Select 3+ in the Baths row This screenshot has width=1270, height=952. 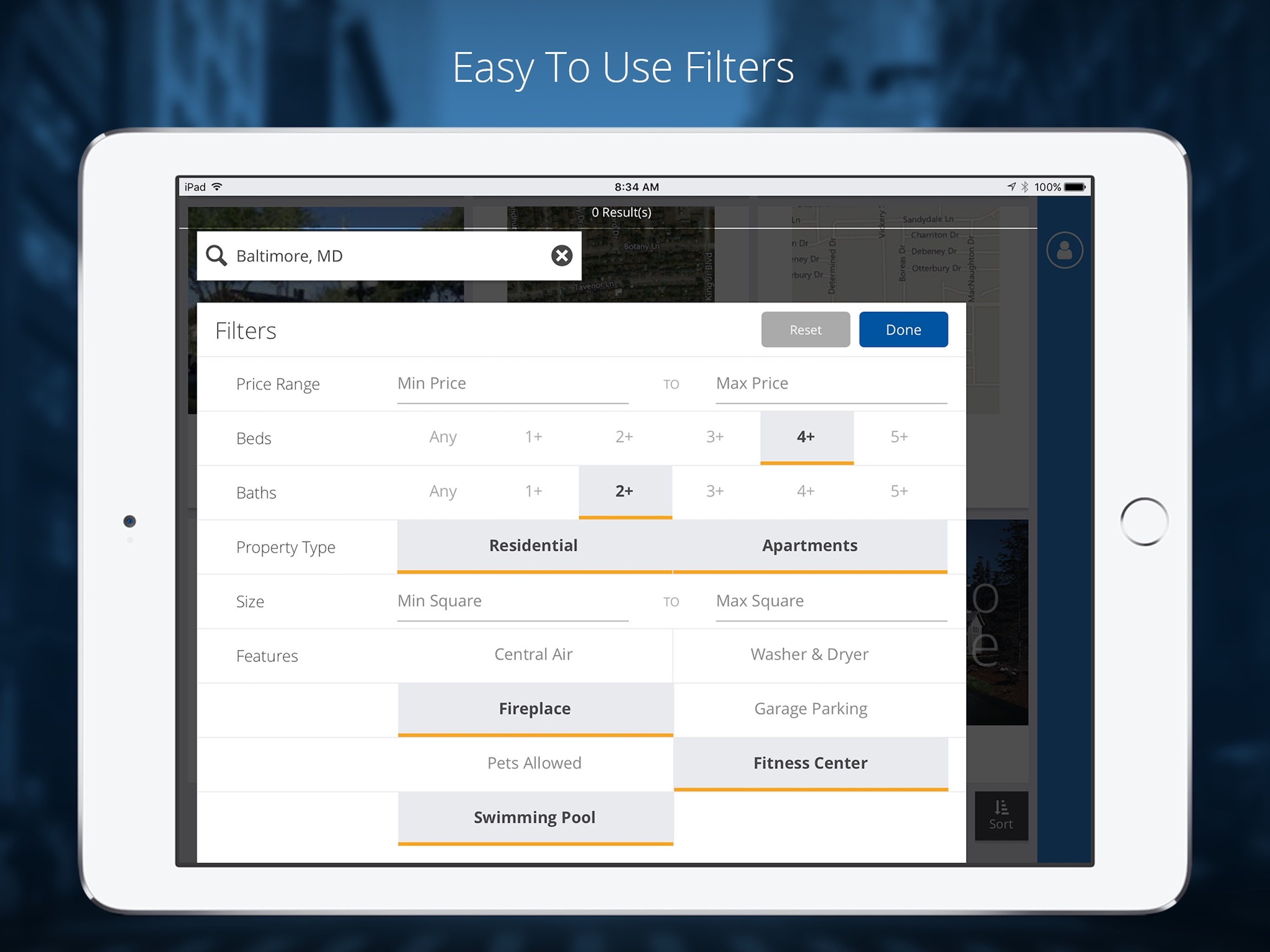pyautogui.click(x=715, y=491)
